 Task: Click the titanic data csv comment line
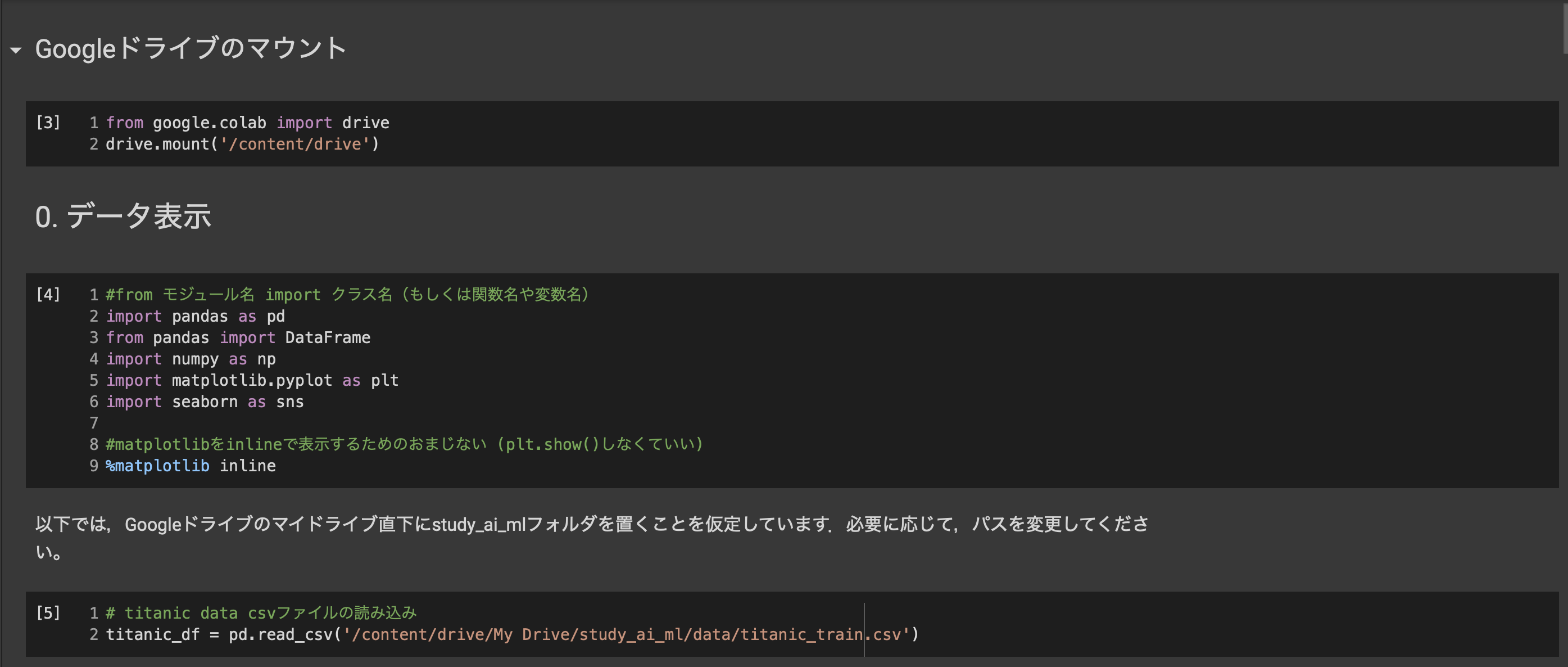pos(262,613)
